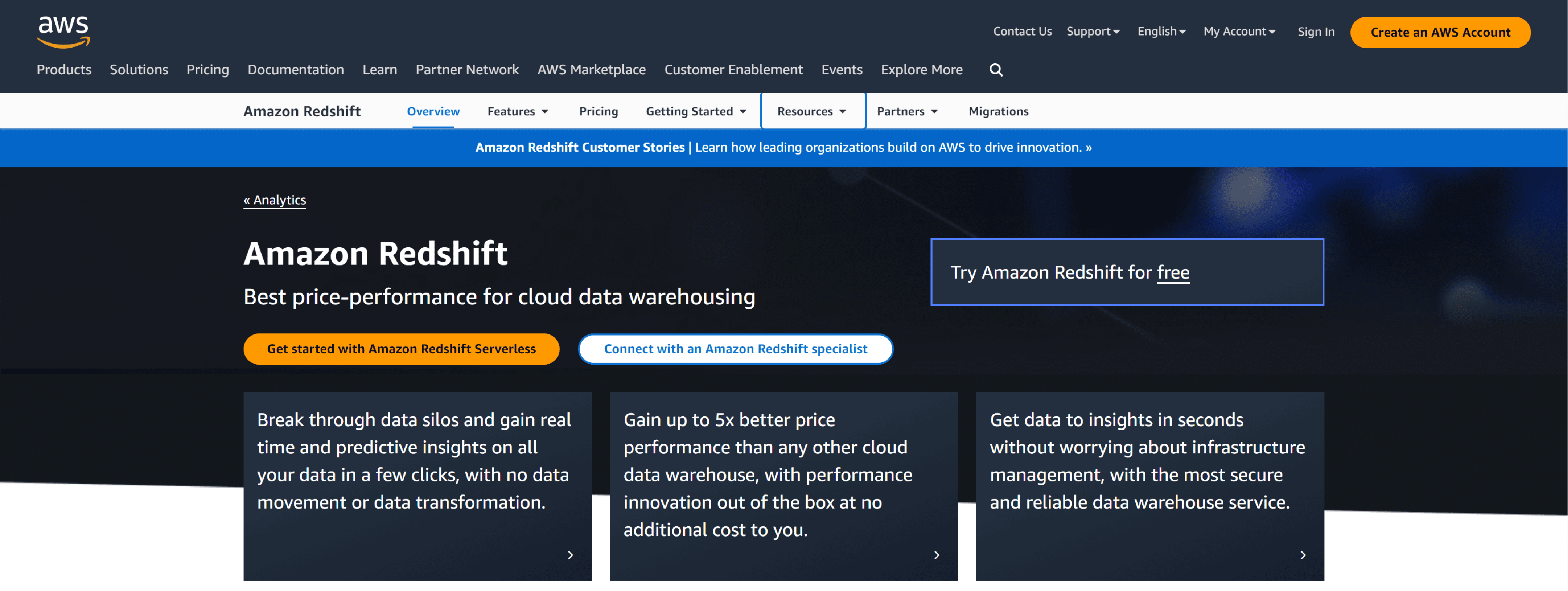Screen dimensions: 1568x591
Task: Open the Partners dropdown
Action: [x=907, y=111]
